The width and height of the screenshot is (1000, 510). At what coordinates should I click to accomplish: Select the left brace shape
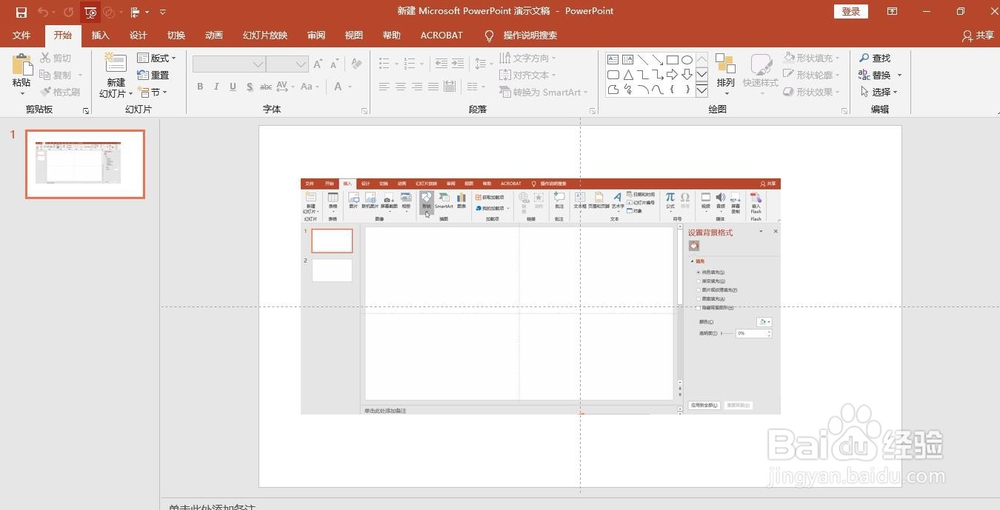(x=672, y=90)
